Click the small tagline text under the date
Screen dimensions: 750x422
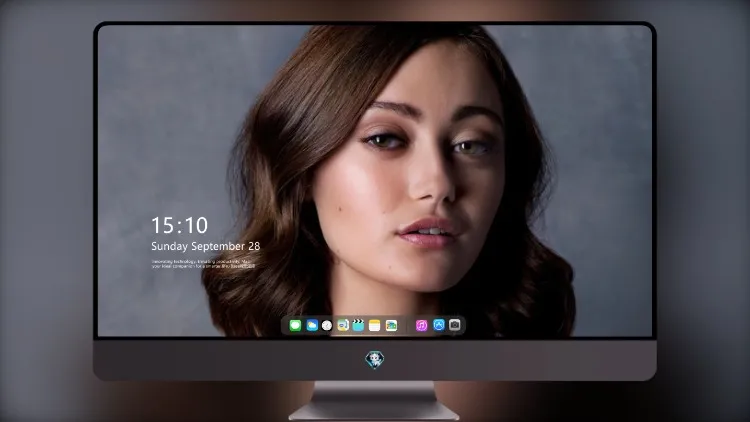(x=203, y=264)
